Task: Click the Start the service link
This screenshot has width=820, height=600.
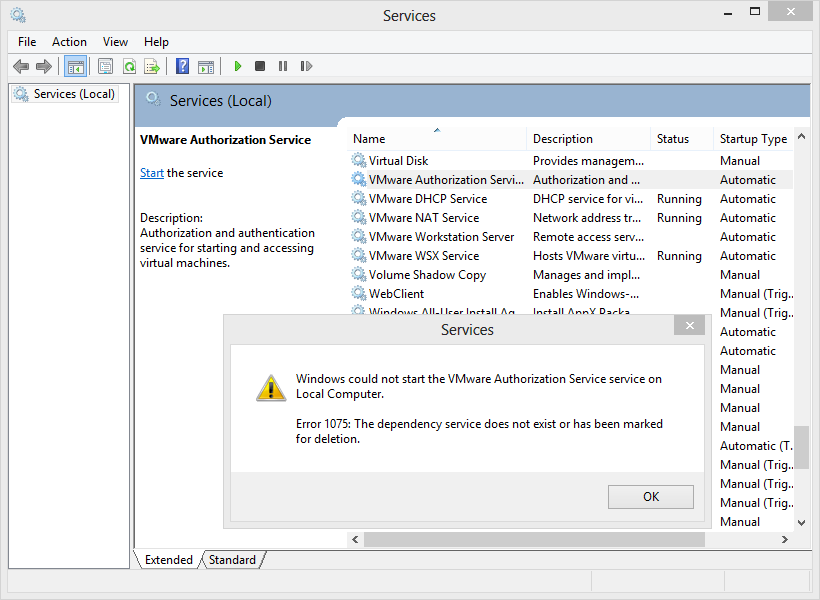Action: [x=152, y=173]
